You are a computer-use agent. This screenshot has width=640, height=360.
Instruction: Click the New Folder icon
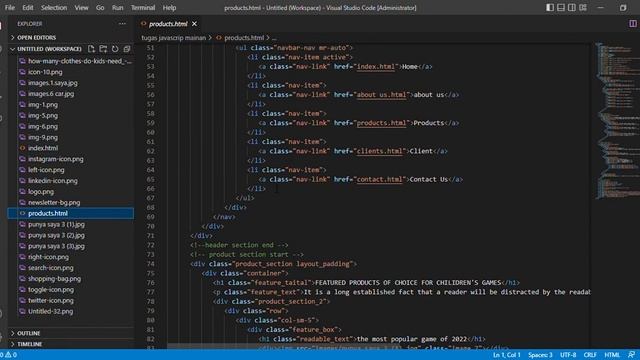click(103, 49)
